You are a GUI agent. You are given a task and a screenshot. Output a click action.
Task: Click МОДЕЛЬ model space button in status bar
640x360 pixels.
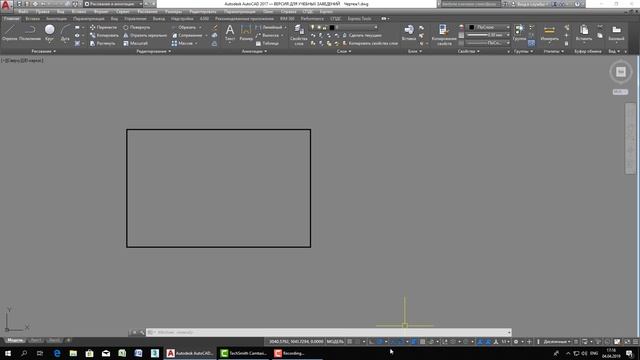pos(335,342)
